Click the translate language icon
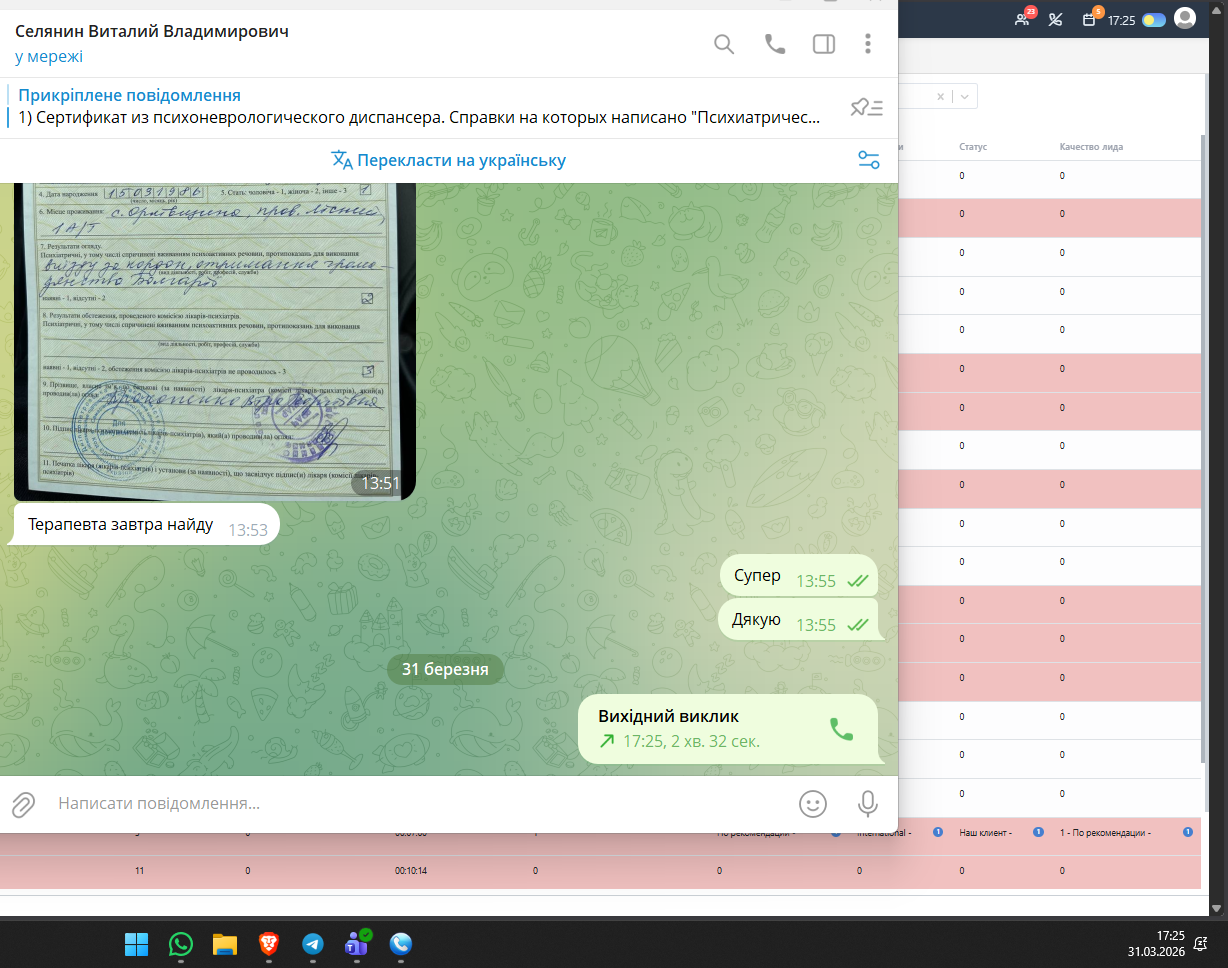Screen dimensions: 1228x968 tap(342, 160)
